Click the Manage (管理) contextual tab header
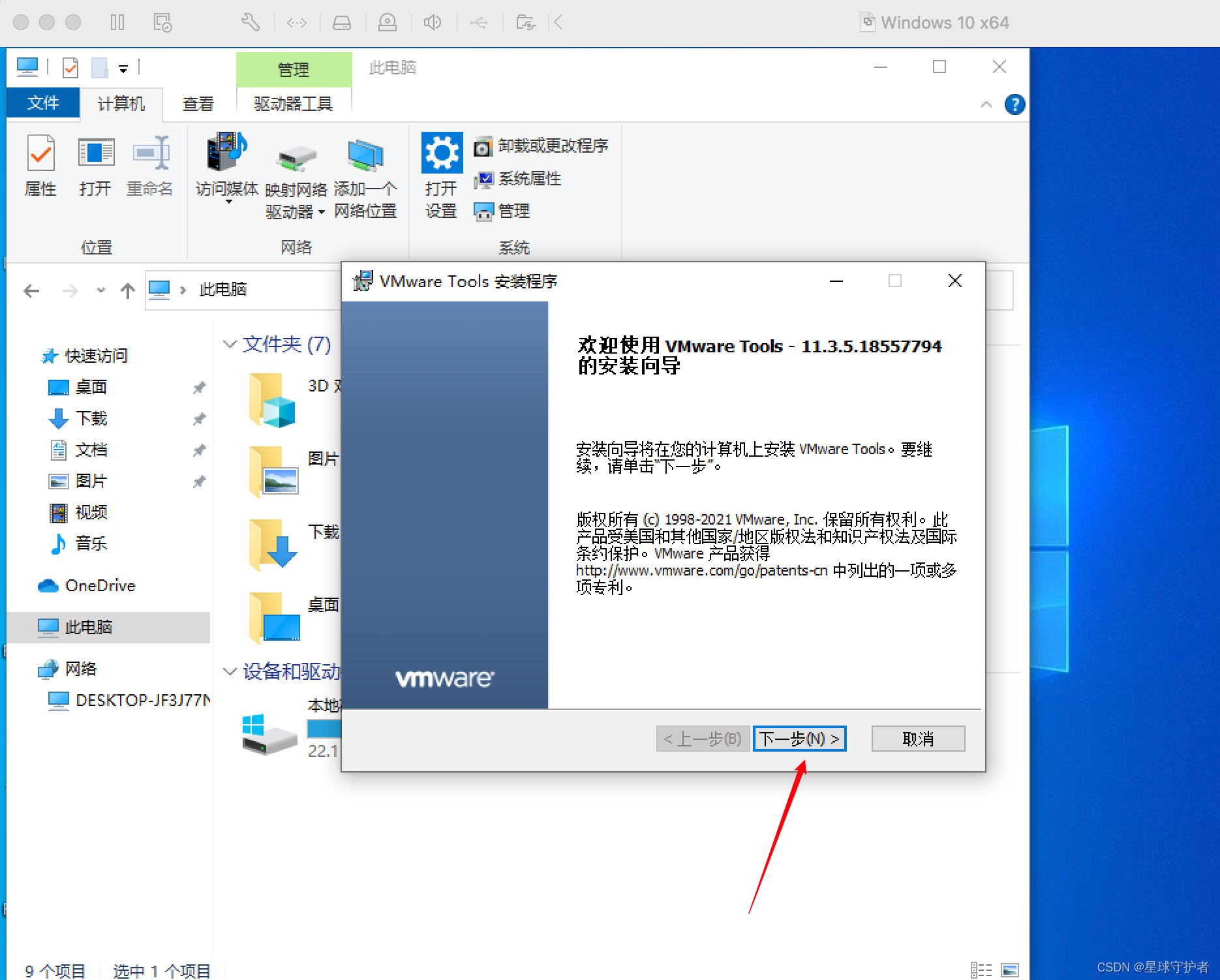 [294, 69]
